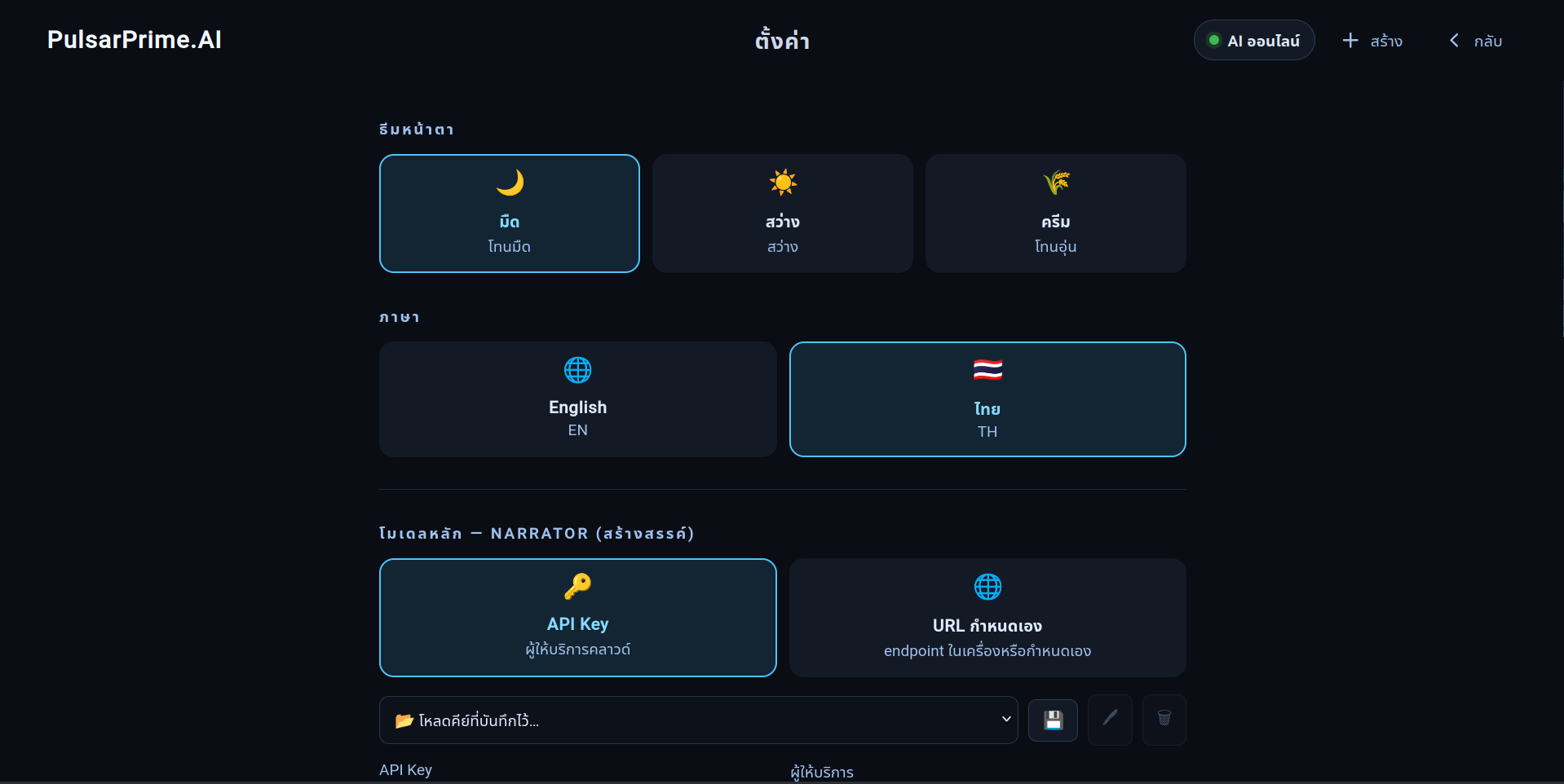The image size is (1564, 784).
Task: Select the ครีม warm theme card
Action: coord(1056,214)
